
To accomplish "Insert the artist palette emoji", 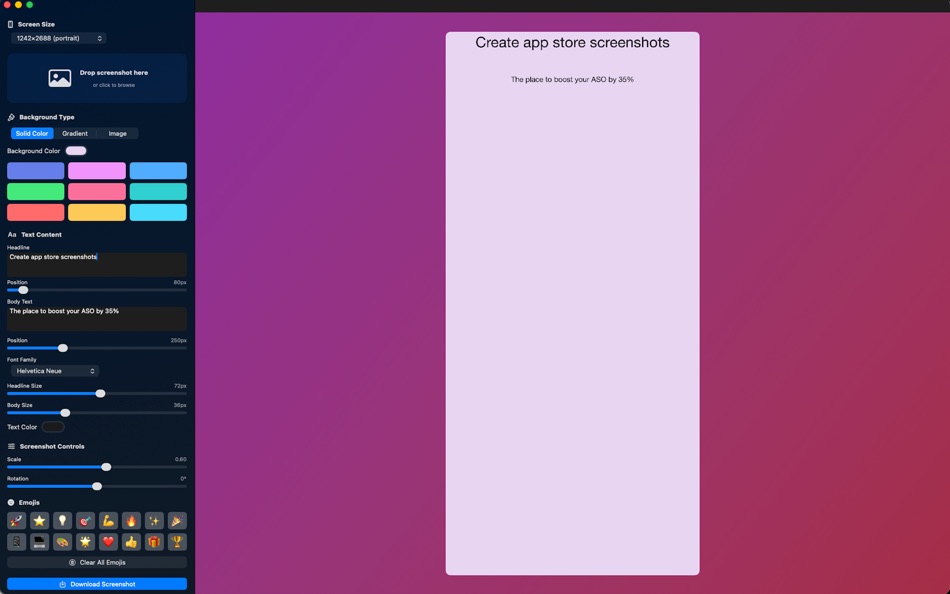I will pyautogui.click(x=61, y=542).
